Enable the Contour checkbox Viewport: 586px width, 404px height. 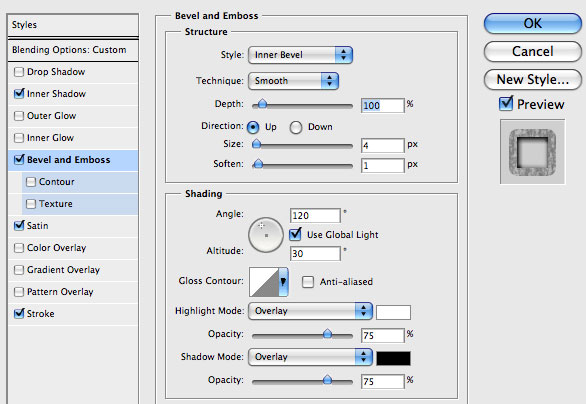31,182
